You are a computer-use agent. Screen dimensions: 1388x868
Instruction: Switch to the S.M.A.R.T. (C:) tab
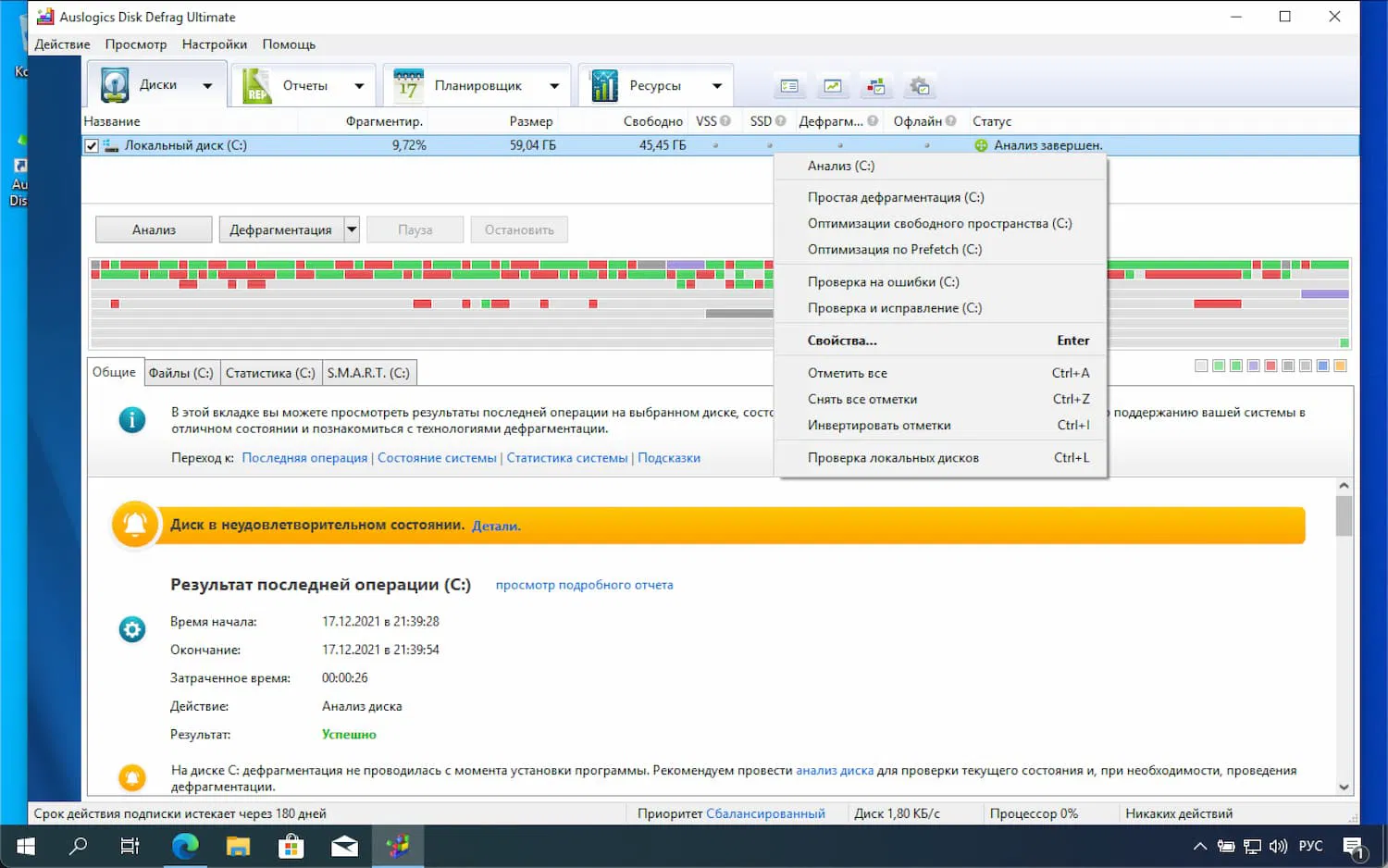pyautogui.click(x=368, y=372)
